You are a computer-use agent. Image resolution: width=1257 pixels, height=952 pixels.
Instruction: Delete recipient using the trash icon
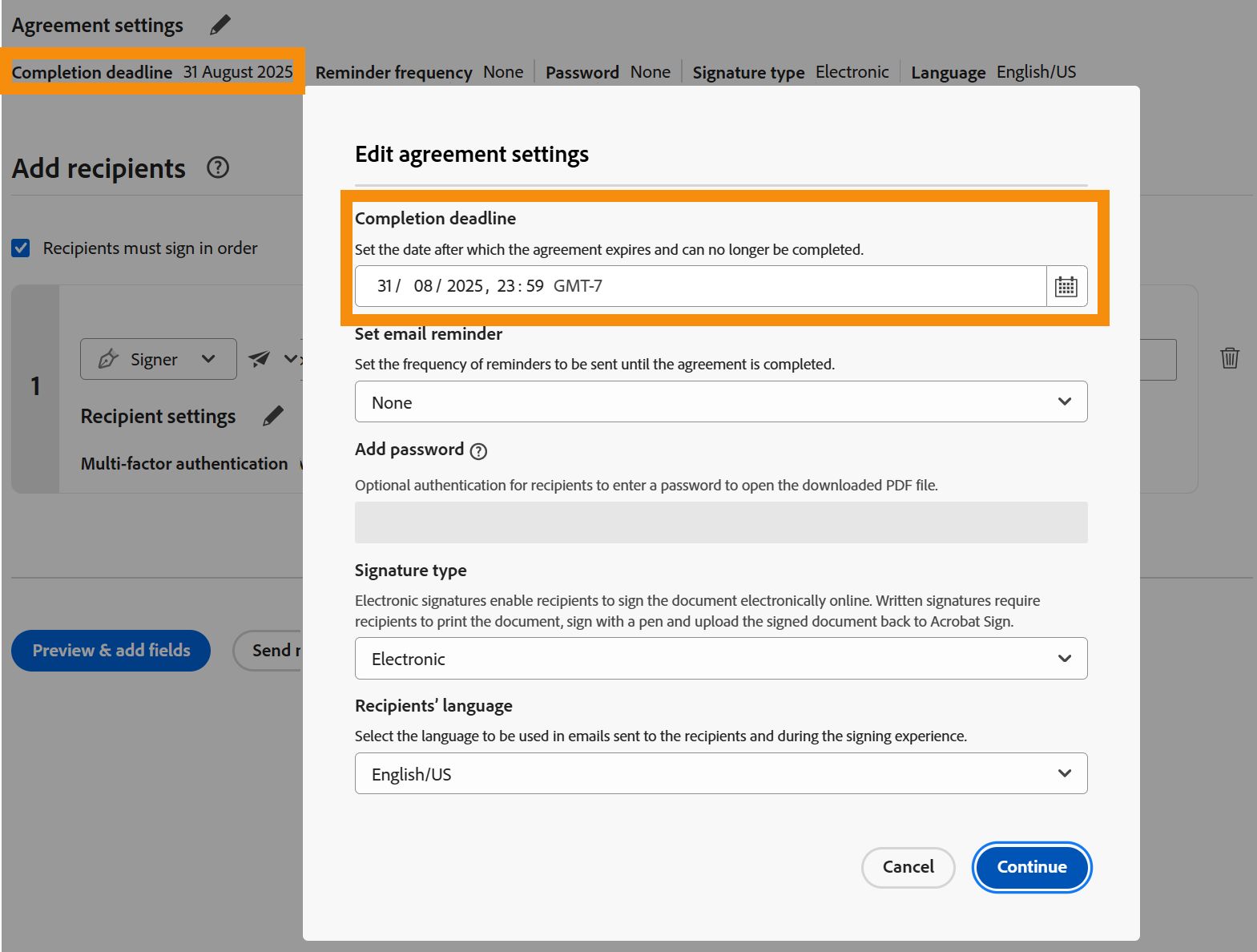1229,357
